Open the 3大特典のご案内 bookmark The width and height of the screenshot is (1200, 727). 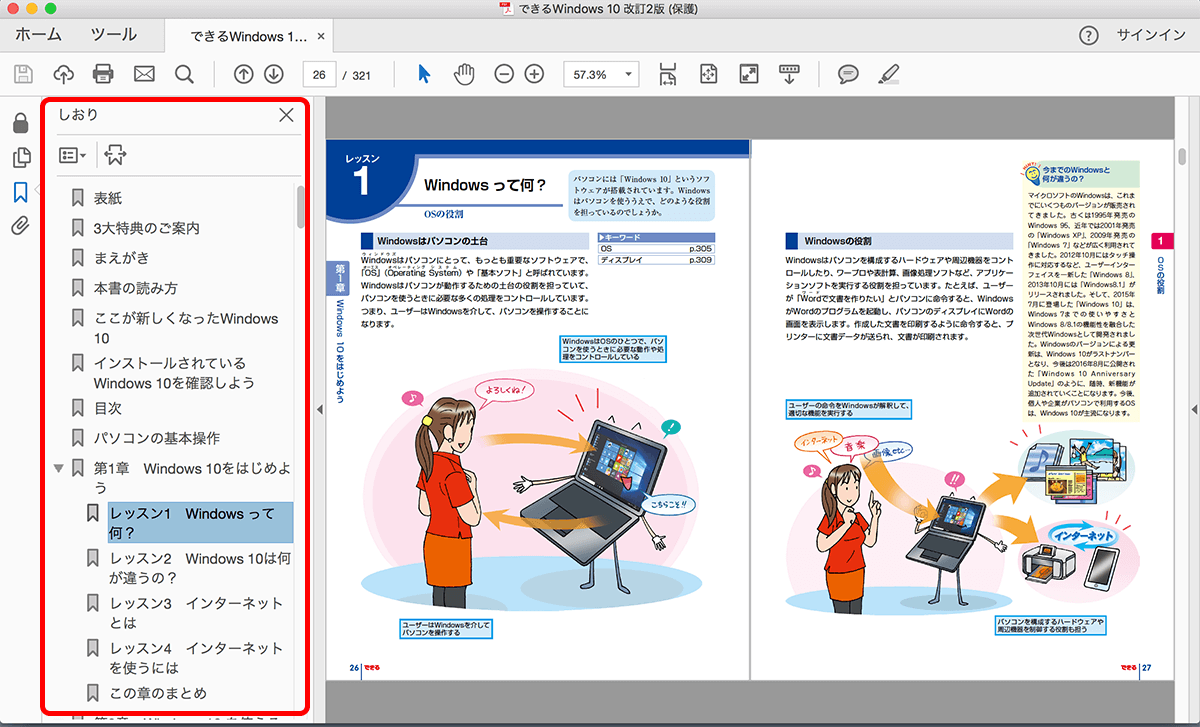pyautogui.click(x=146, y=228)
